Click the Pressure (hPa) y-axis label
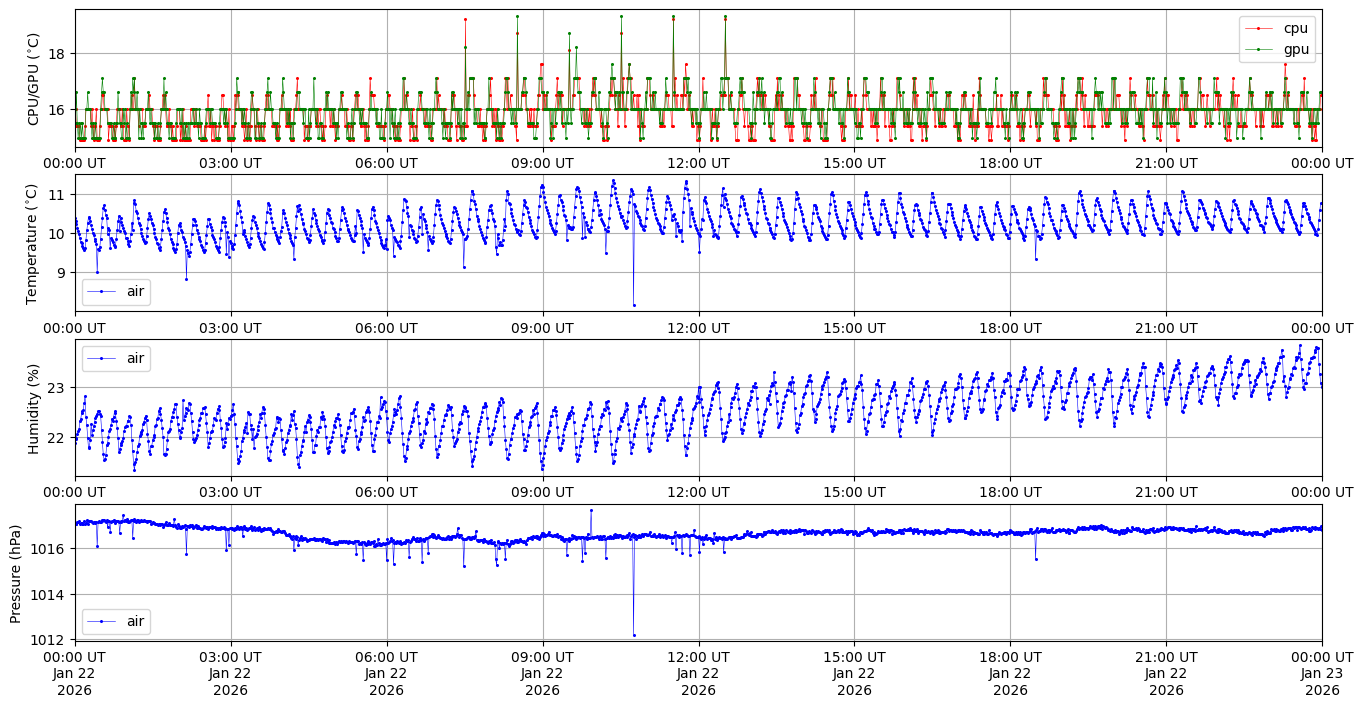Viewport: 1363px width, 707px height. coord(16,573)
